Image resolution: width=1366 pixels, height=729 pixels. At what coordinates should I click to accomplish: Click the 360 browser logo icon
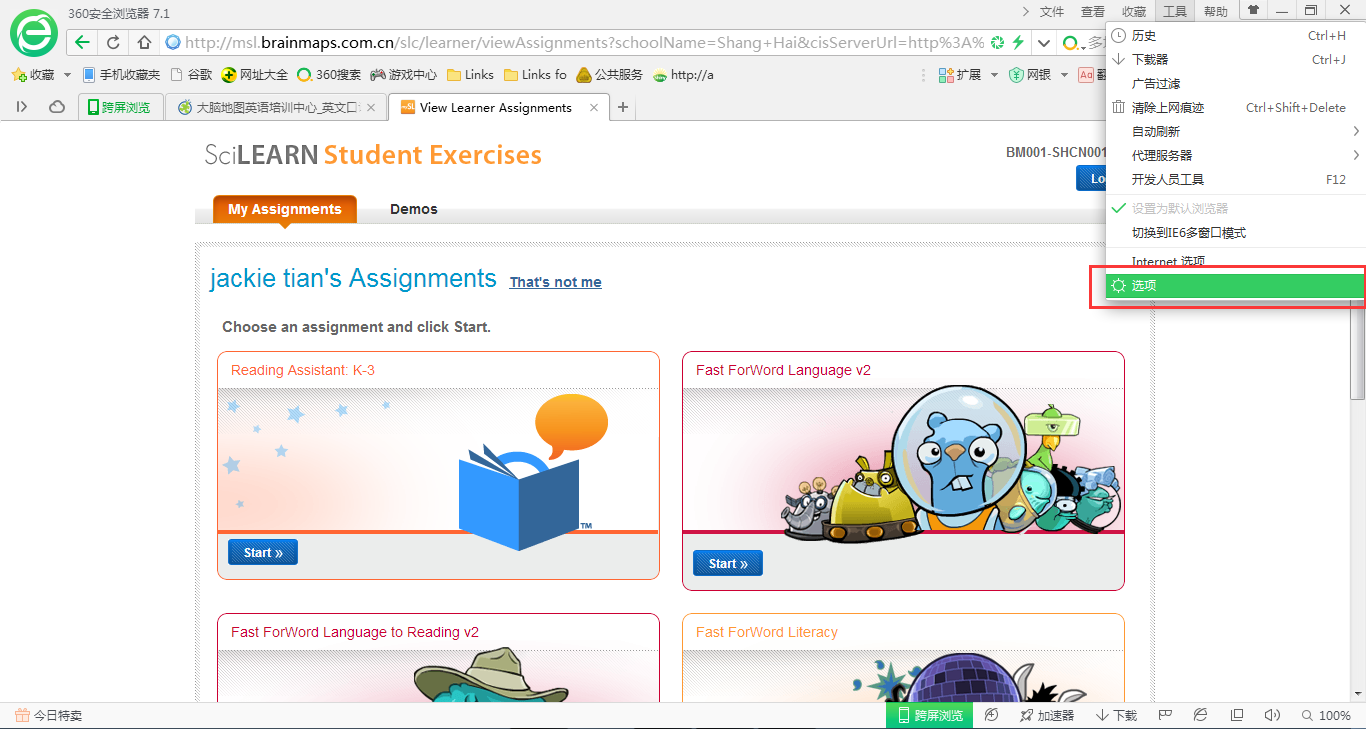pyautogui.click(x=34, y=33)
